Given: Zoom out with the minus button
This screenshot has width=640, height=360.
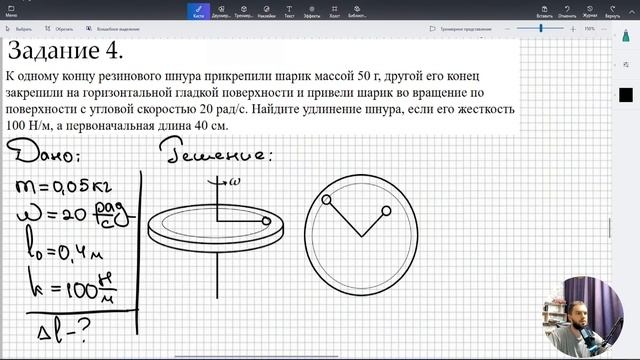Looking at the screenshot, I should pyautogui.click(x=507, y=29).
